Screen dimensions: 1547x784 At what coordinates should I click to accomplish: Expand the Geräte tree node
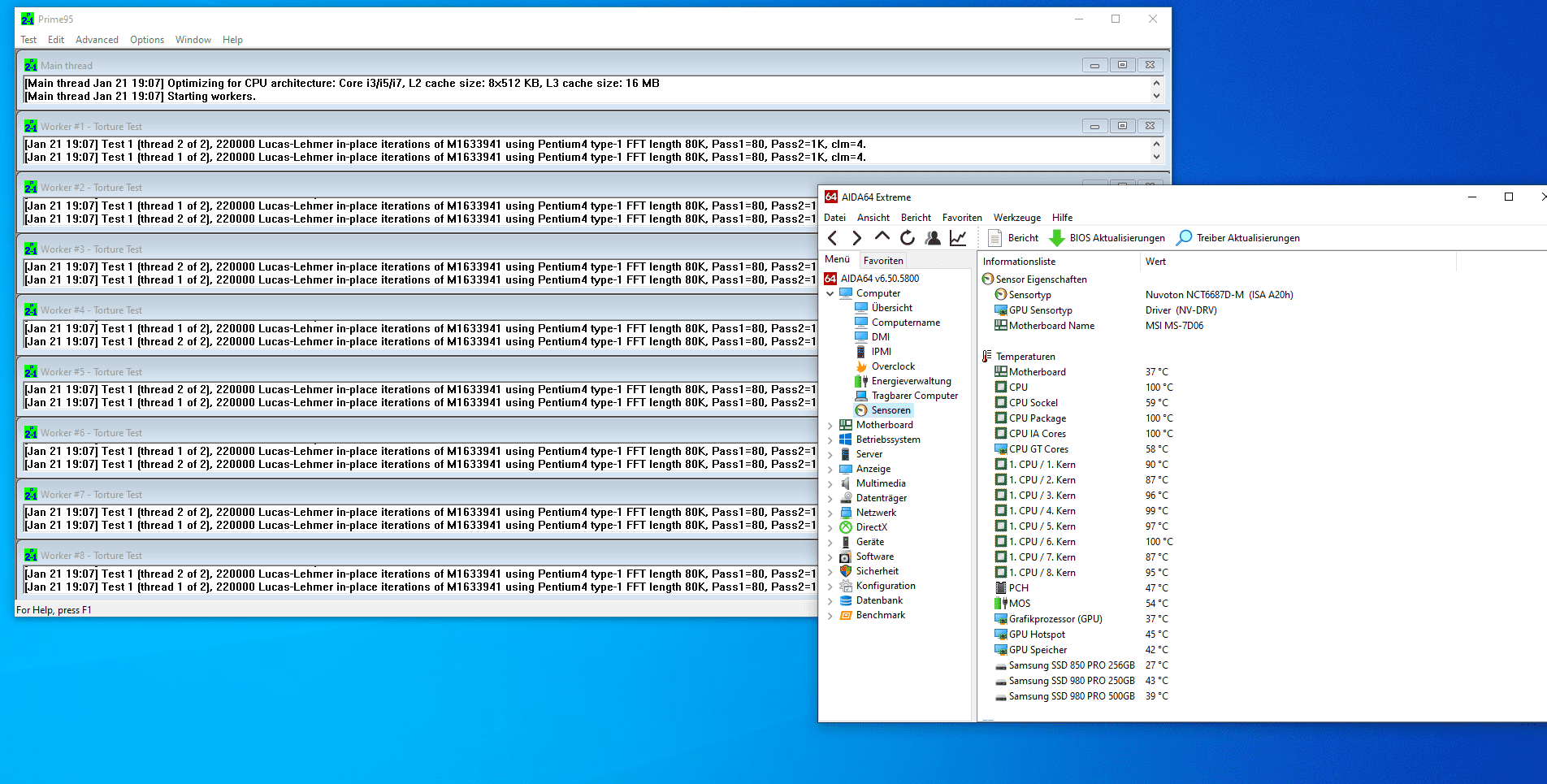pyautogui.click(x=830, y=542)
